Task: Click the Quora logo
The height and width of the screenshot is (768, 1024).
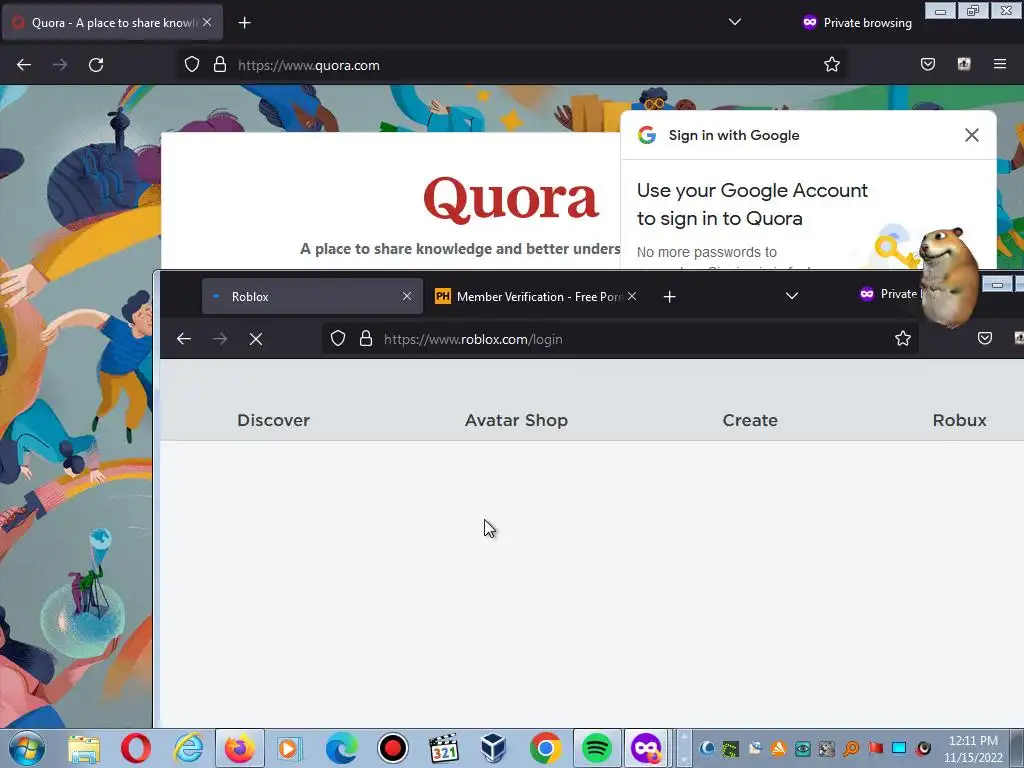Action: (x=511, y=199)
